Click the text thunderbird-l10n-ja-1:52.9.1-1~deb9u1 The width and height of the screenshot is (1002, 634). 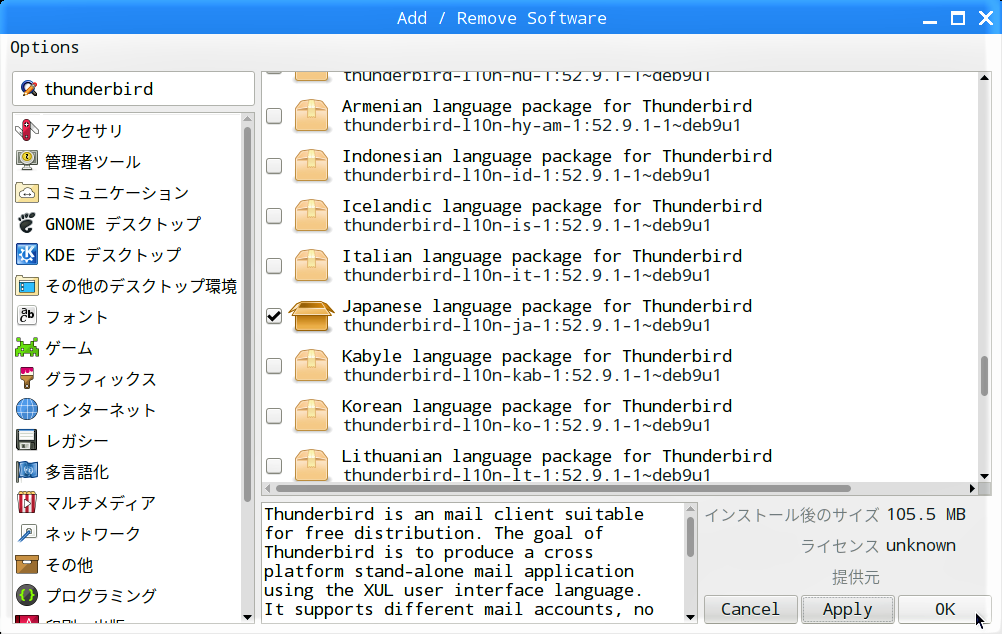(527, 325)
